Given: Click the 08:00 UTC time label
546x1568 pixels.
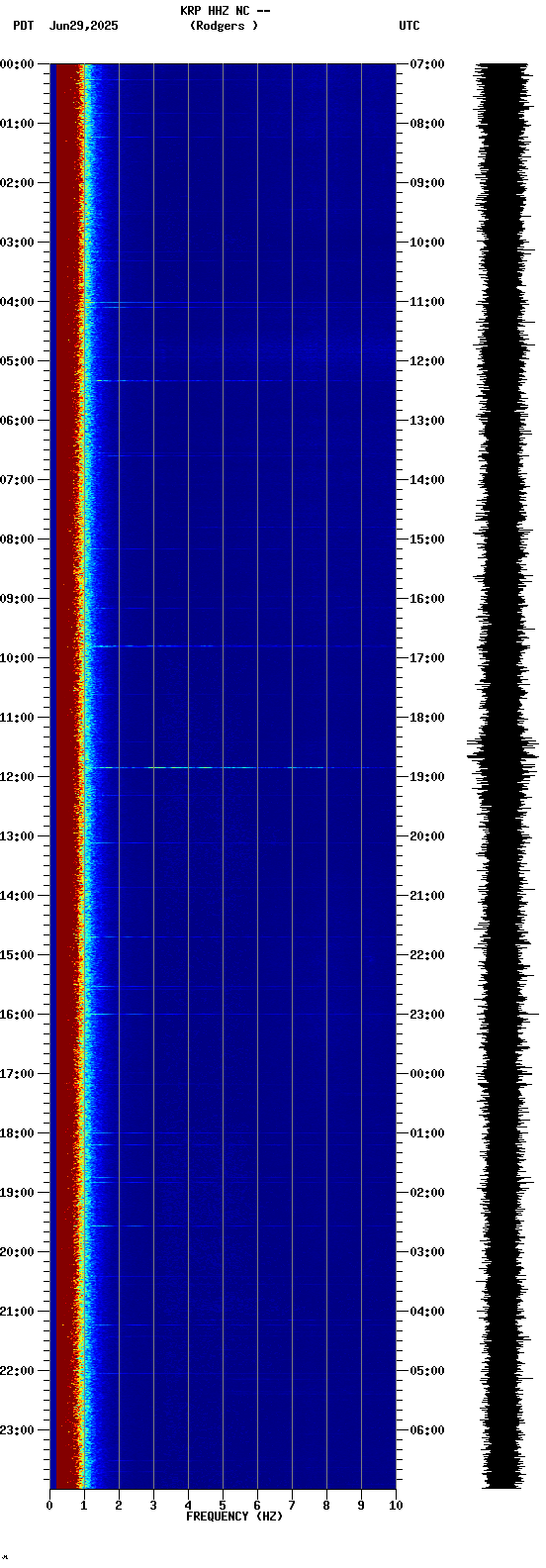Looking at the screenshot, I should 427,124.
